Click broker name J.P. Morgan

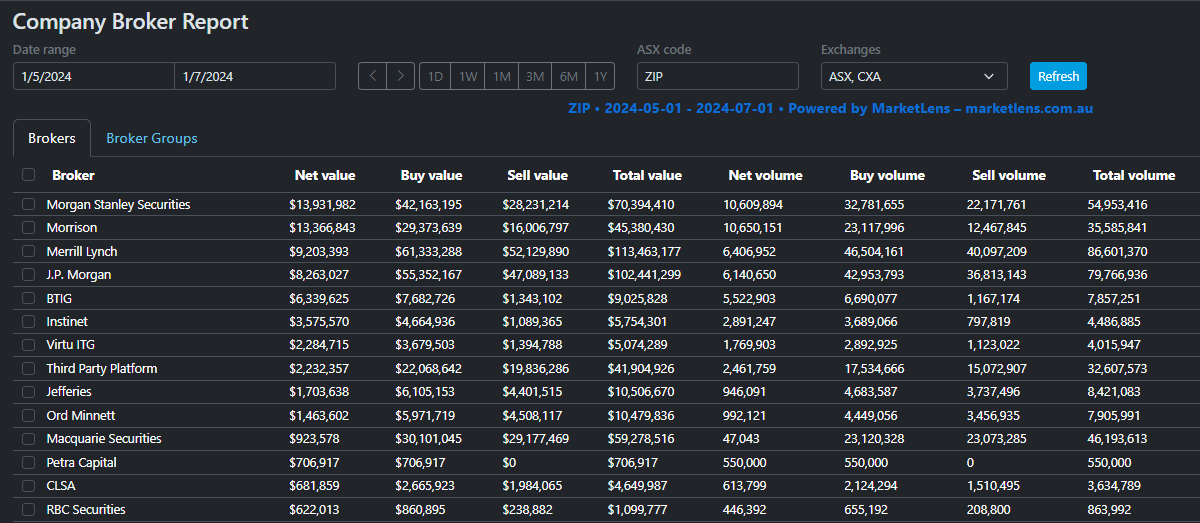tap(79, 275)
